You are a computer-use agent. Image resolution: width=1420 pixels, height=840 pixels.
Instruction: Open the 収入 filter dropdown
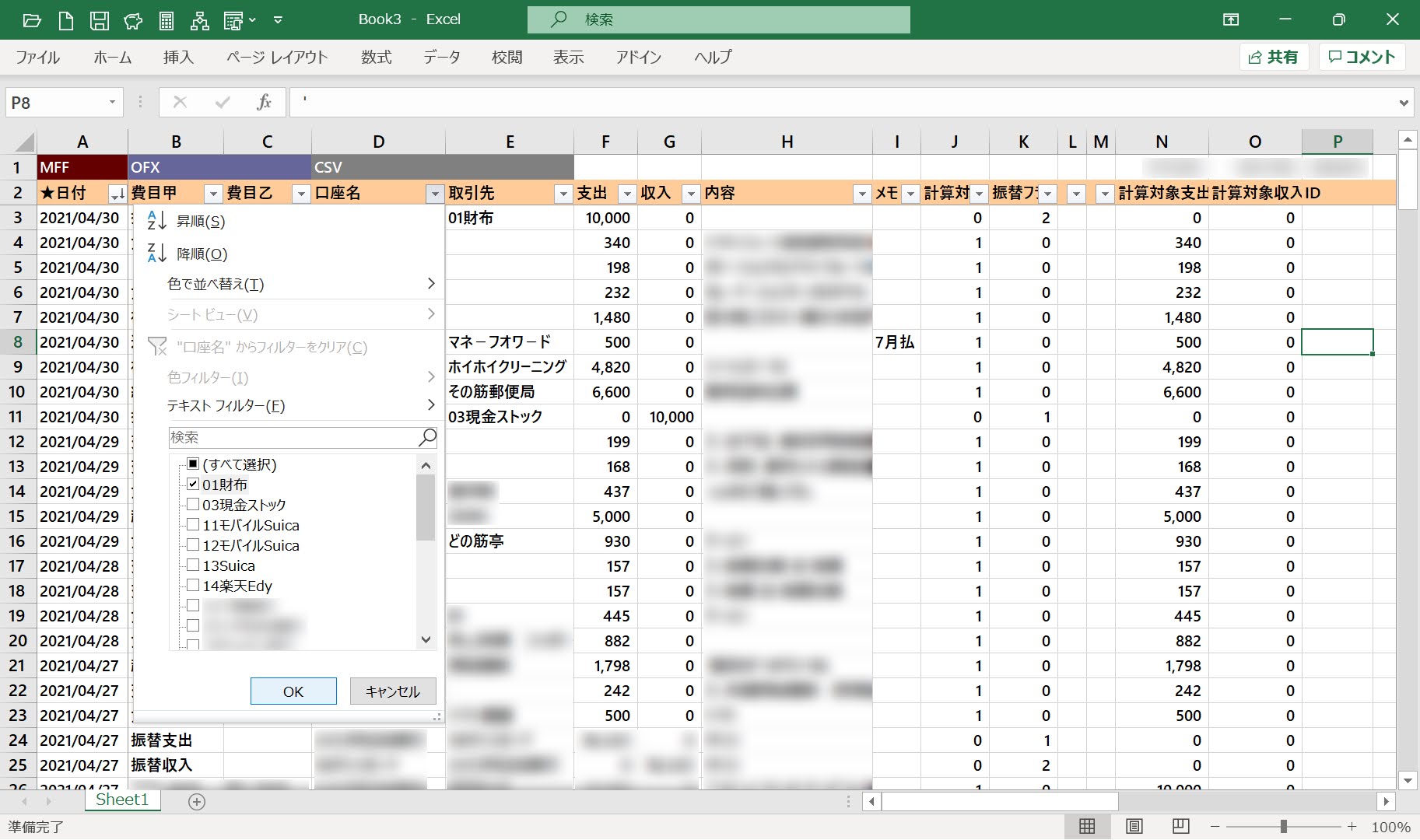point(691,194)
